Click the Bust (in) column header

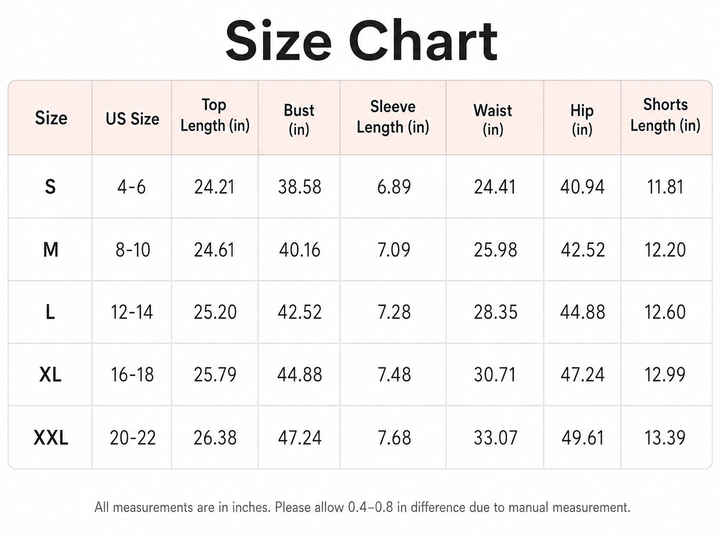299,119
